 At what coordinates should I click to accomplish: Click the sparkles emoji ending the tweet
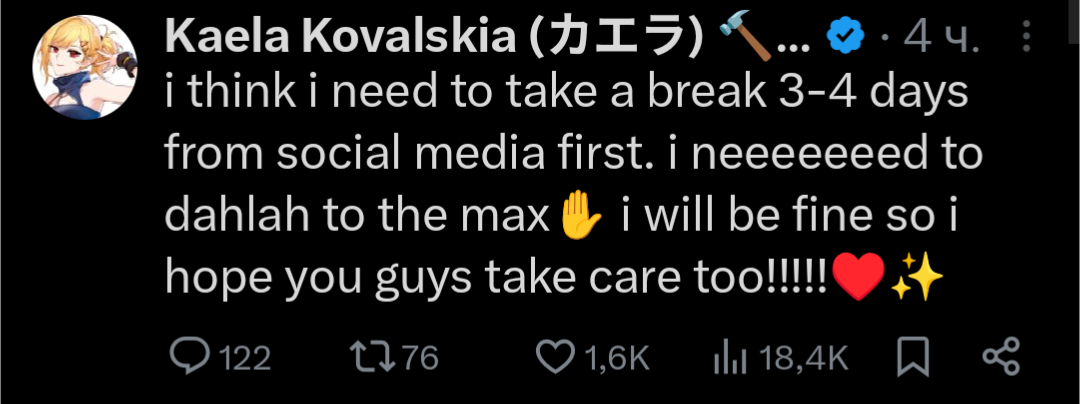[917, 273]
